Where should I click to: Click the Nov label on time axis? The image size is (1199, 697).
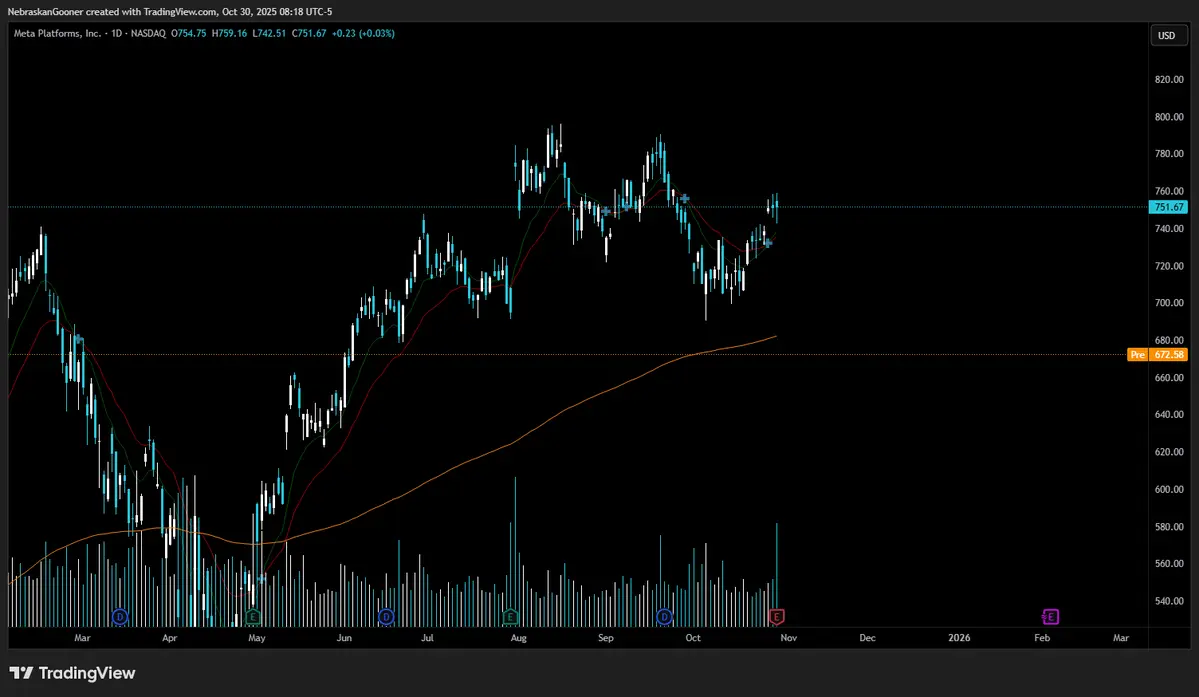[x=788, y=637]
